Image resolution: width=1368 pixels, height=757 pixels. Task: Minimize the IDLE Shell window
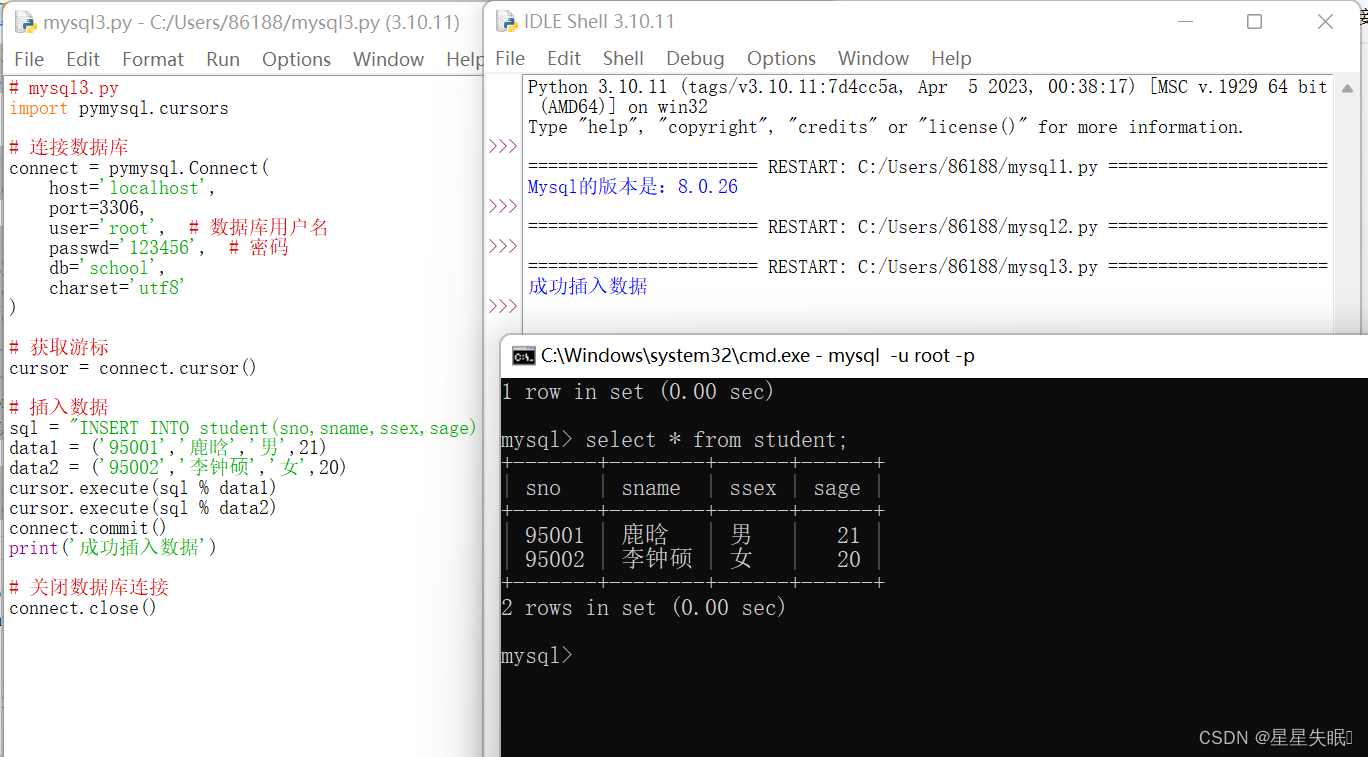[1185, 20]
